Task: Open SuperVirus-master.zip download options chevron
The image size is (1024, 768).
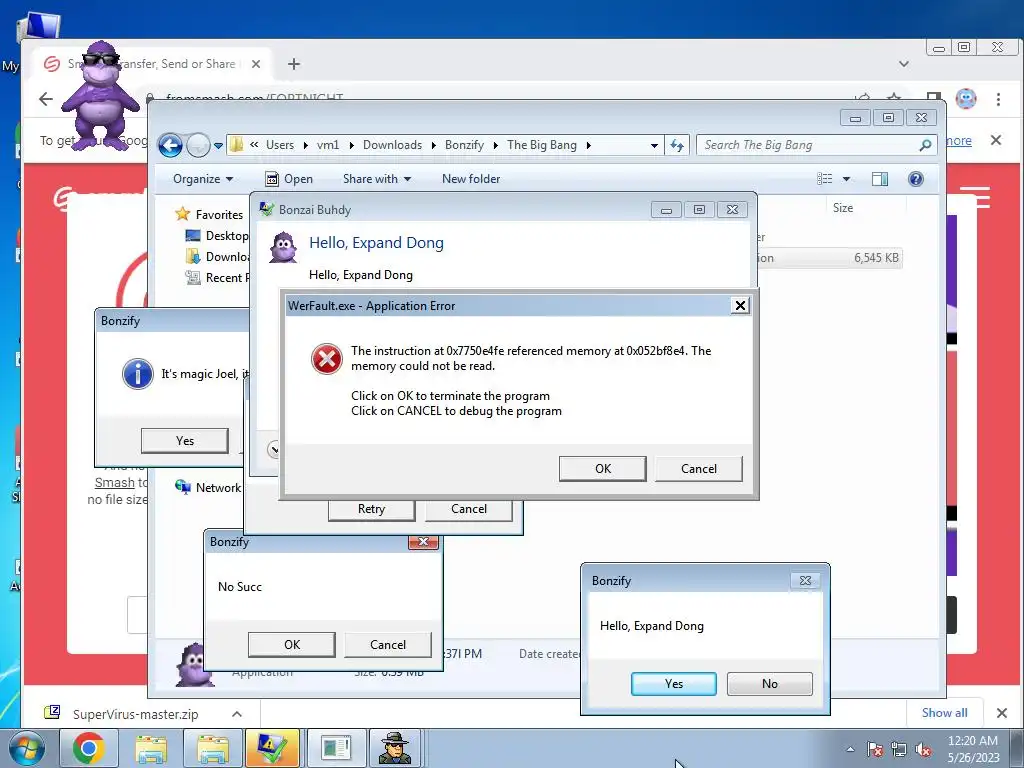Action: pyautogui.click(x=237, y=714)
